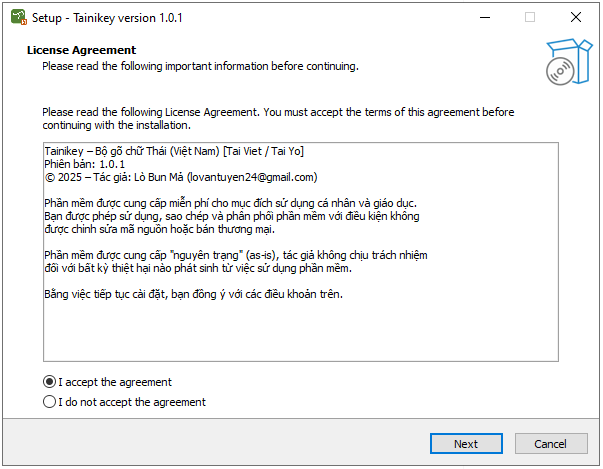Click the line containing '"nguyên trạng" (as-is)'
Viewport: 603px width, 469px height.
click(235, 255)
